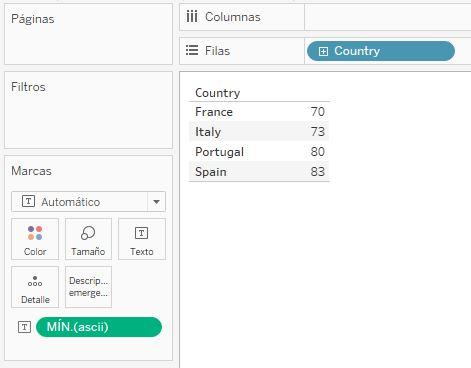Select the Italy row label
The height and width of the screenshot is (368, 471).
208,132
